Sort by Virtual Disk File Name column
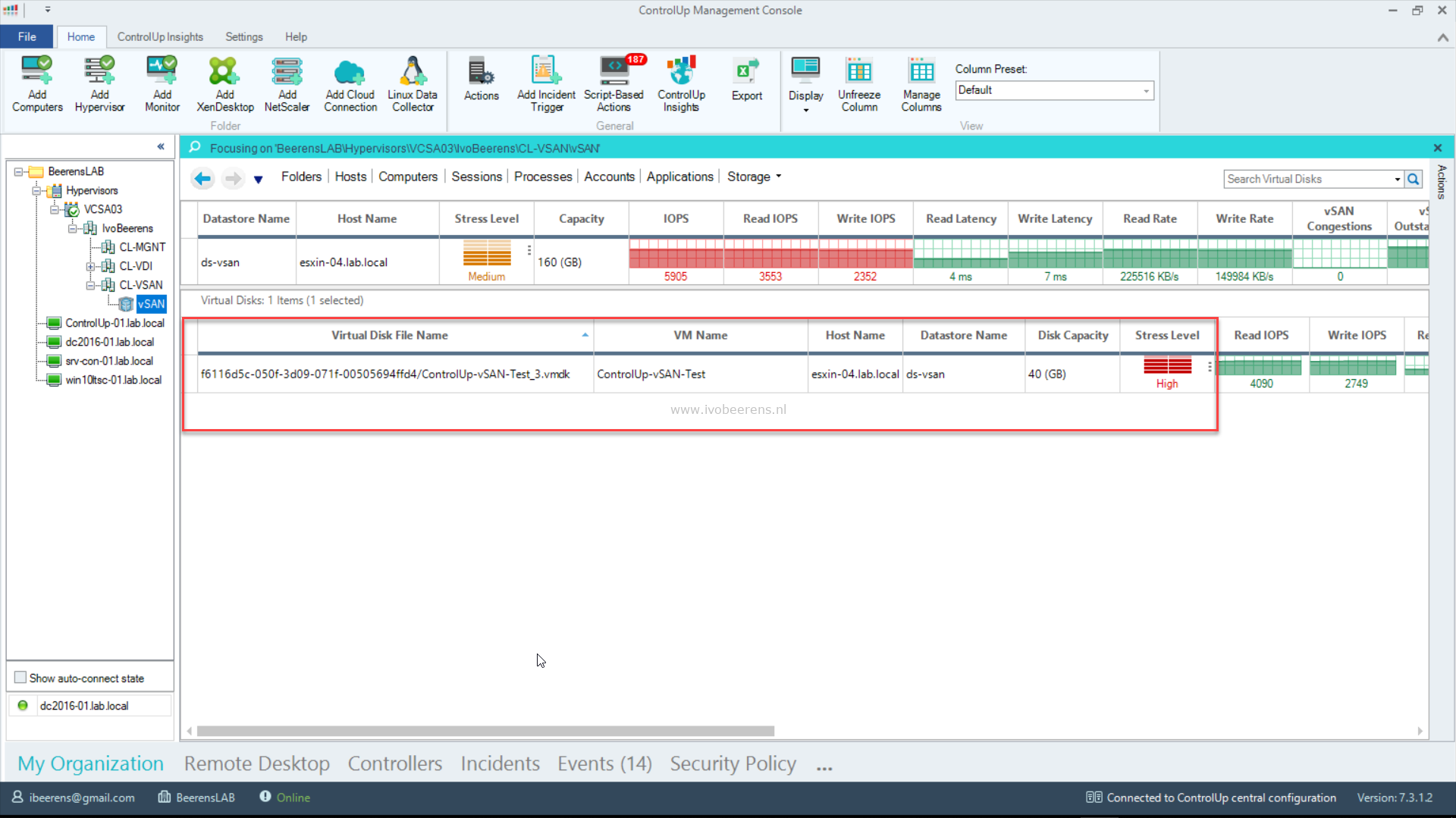The width and height of the screenshot is (1456, 818). point(389,335)
